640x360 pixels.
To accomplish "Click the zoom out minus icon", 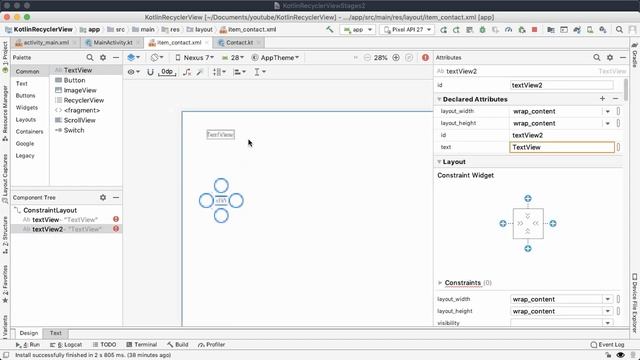I will point(367,58).
